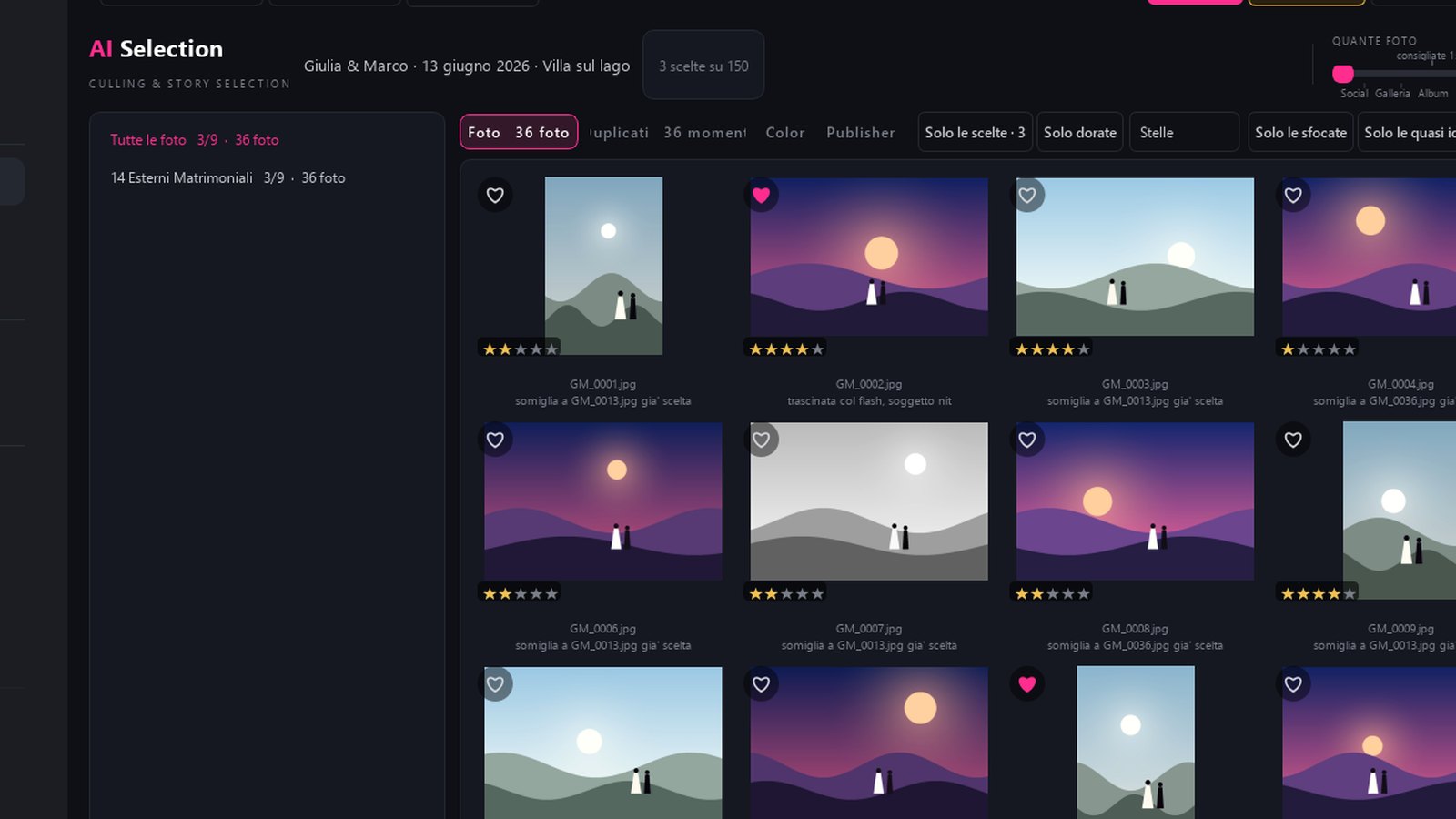Click heart icon on GM_0003.jpg
1456x819 pixels.
(x=1027, y=195)
